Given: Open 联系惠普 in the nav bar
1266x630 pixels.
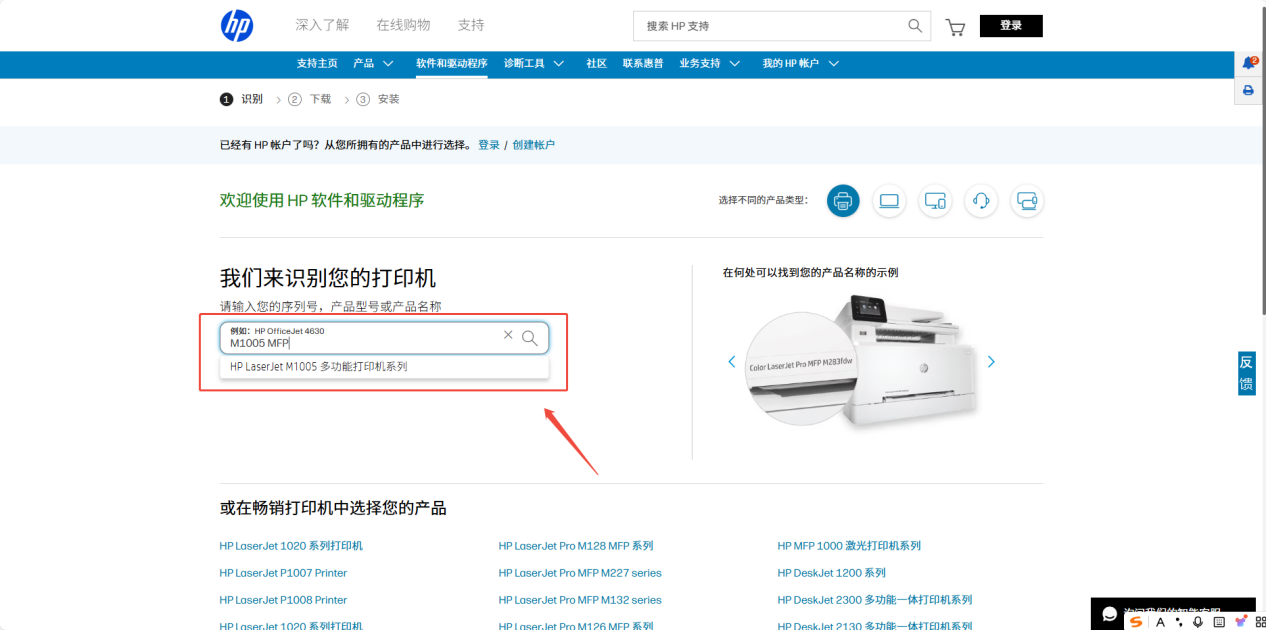Looking at the screenshot, I should point(643,63).
